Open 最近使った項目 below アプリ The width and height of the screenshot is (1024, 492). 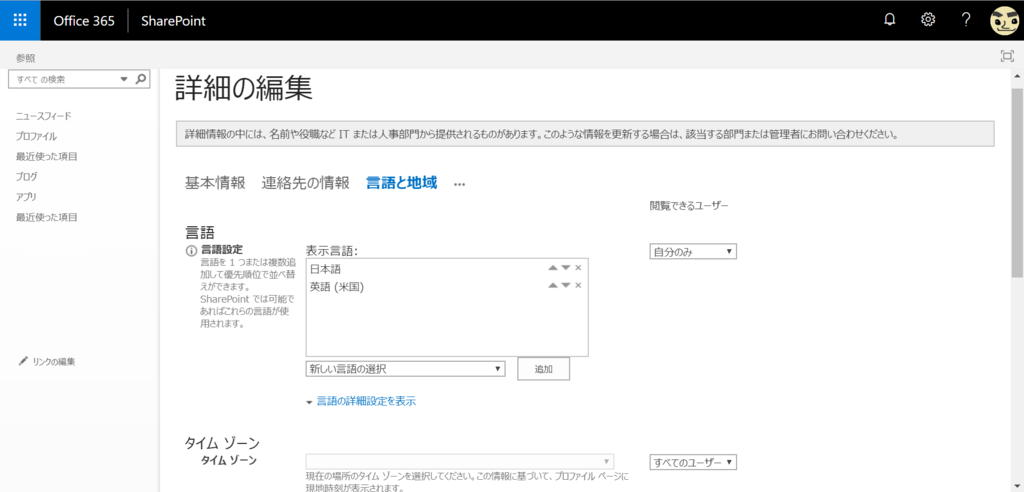[47, 217]
